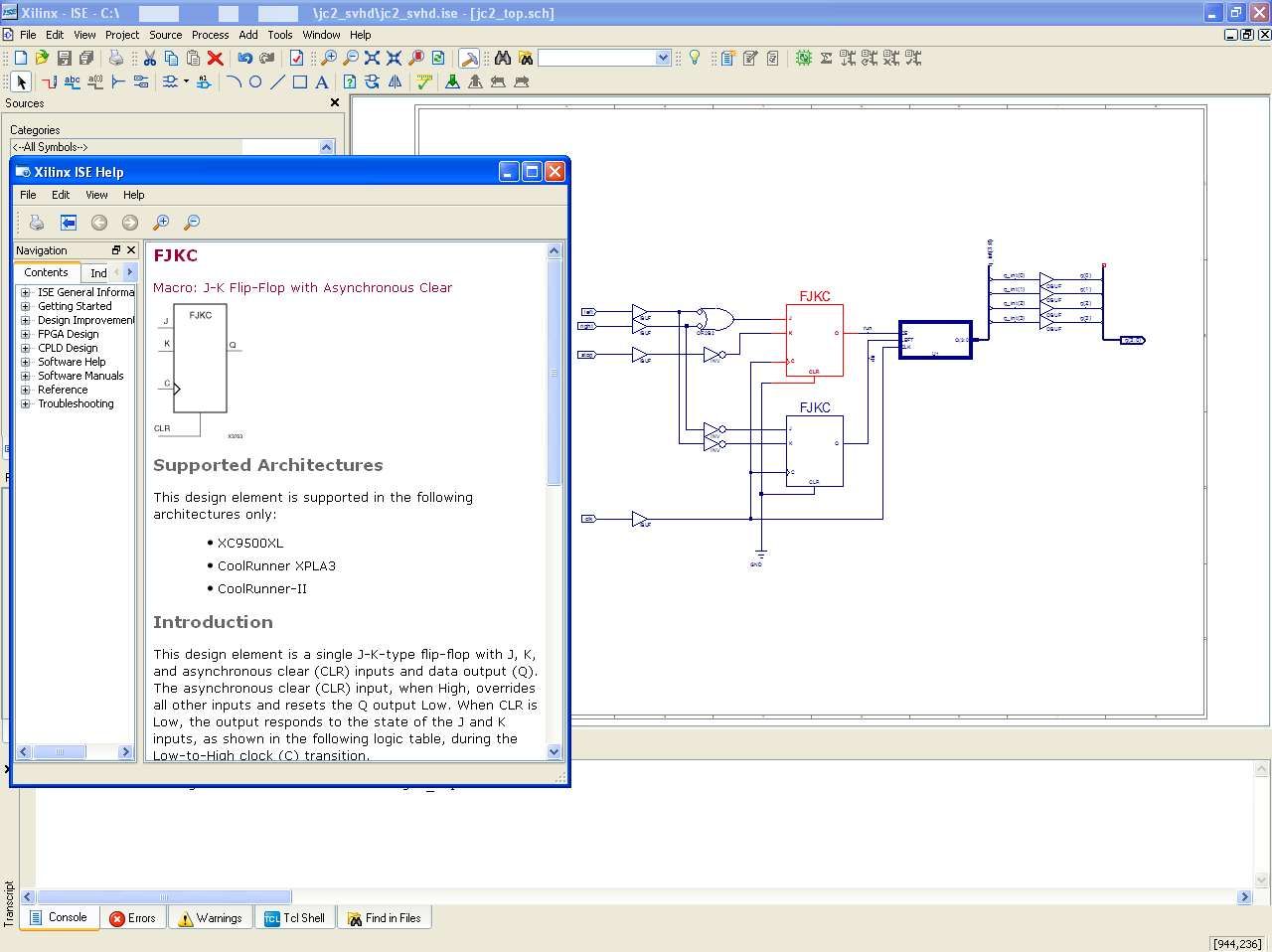Select the rectangle drawing tool
The height and width of the screenshot is (952, 1272).
pyautogui.click(x=300, y=81)
